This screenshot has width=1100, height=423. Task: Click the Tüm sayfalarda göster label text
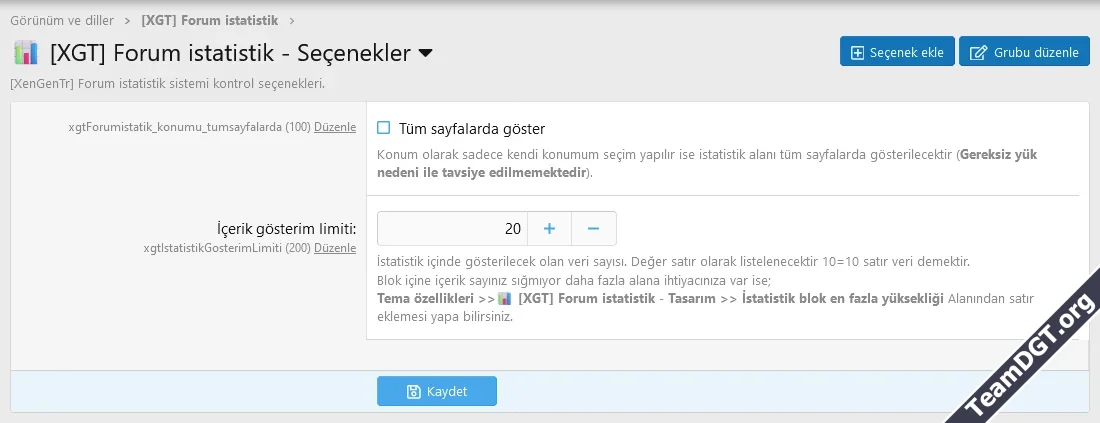(x=471, y=129)
